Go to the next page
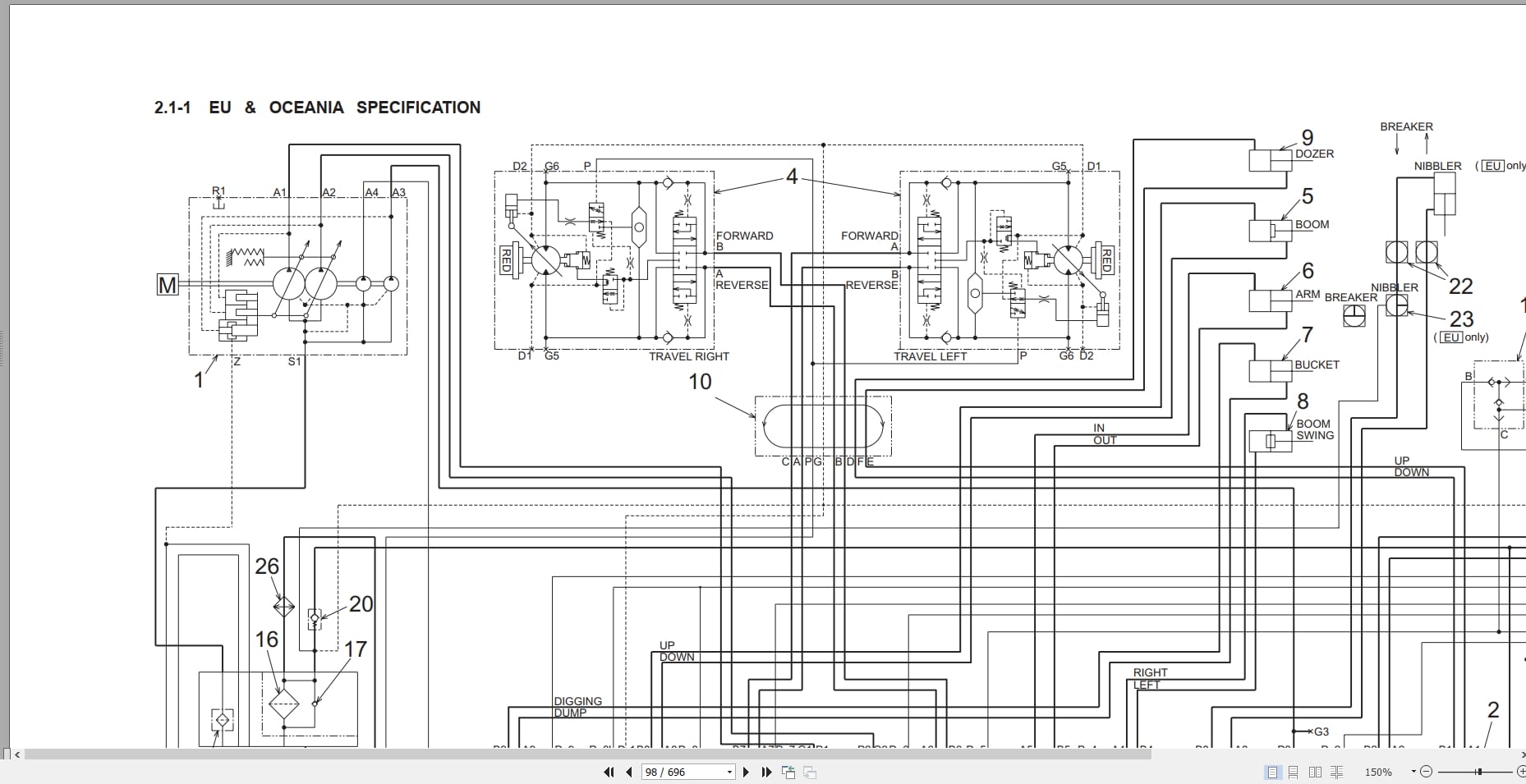The height and width of the screenshot is (784, 1526). 746,772
